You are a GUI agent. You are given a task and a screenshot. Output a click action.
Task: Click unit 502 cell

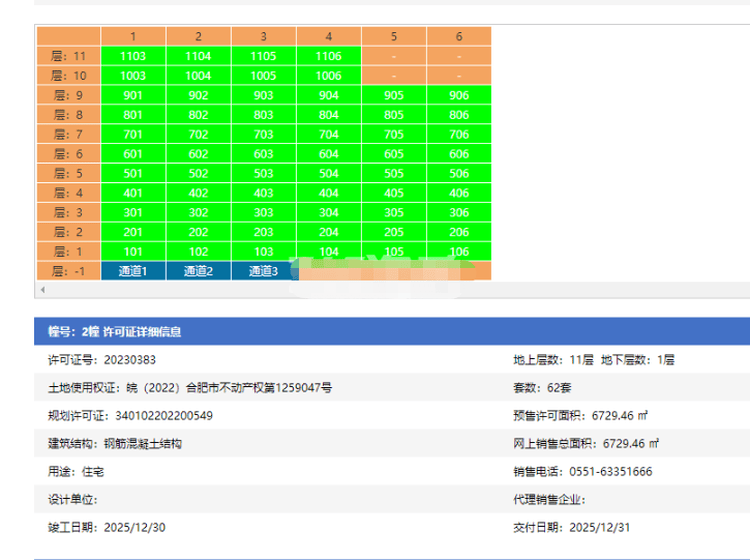point(198,173)
